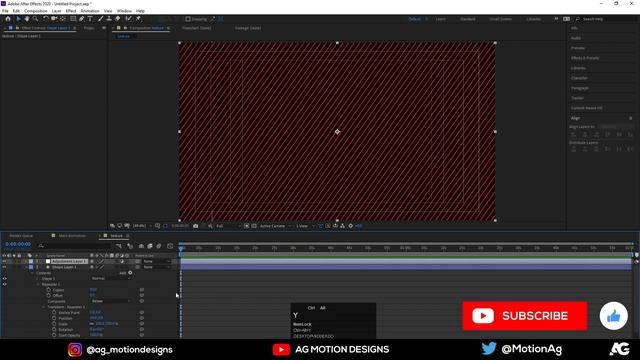640x360 pixels.
Task: Open the Full resolution dropdown
Action: coord(228,226)
